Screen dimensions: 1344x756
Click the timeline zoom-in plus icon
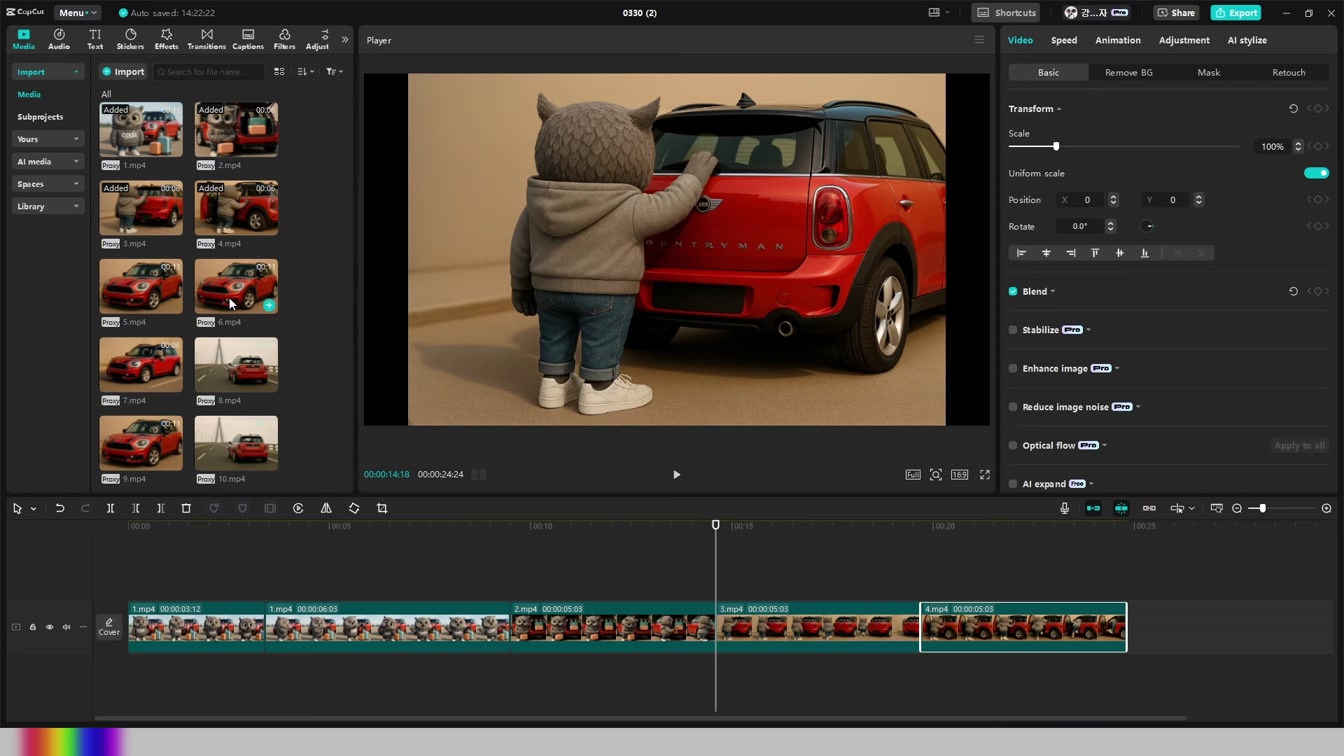coord(1327,508)
